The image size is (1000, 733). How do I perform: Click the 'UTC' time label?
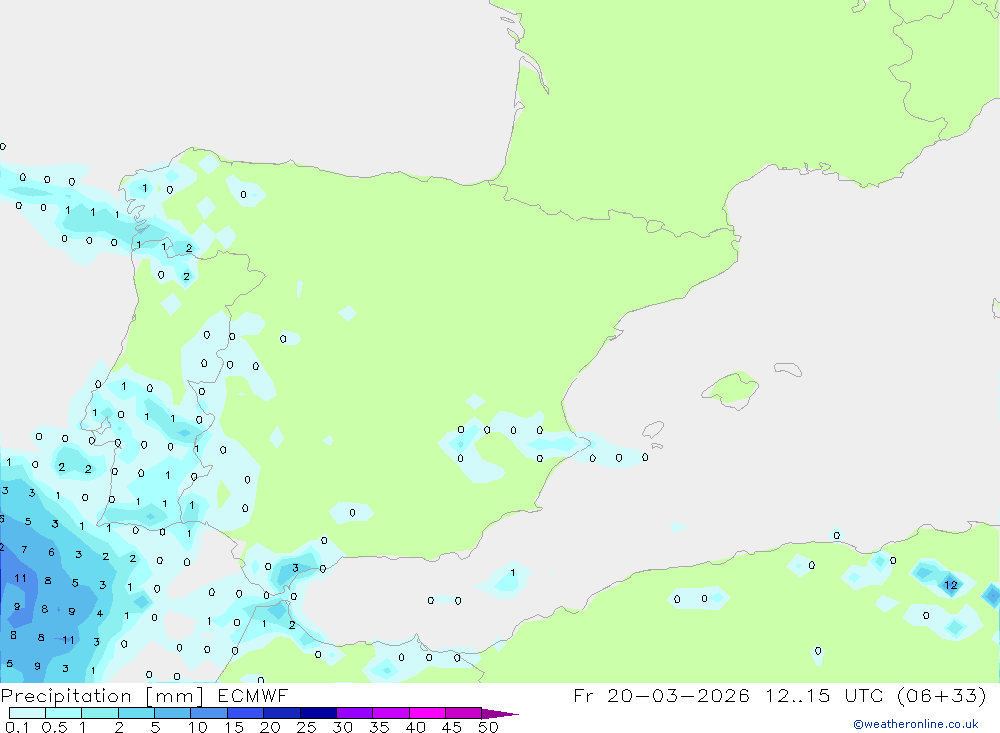point(865,695)
